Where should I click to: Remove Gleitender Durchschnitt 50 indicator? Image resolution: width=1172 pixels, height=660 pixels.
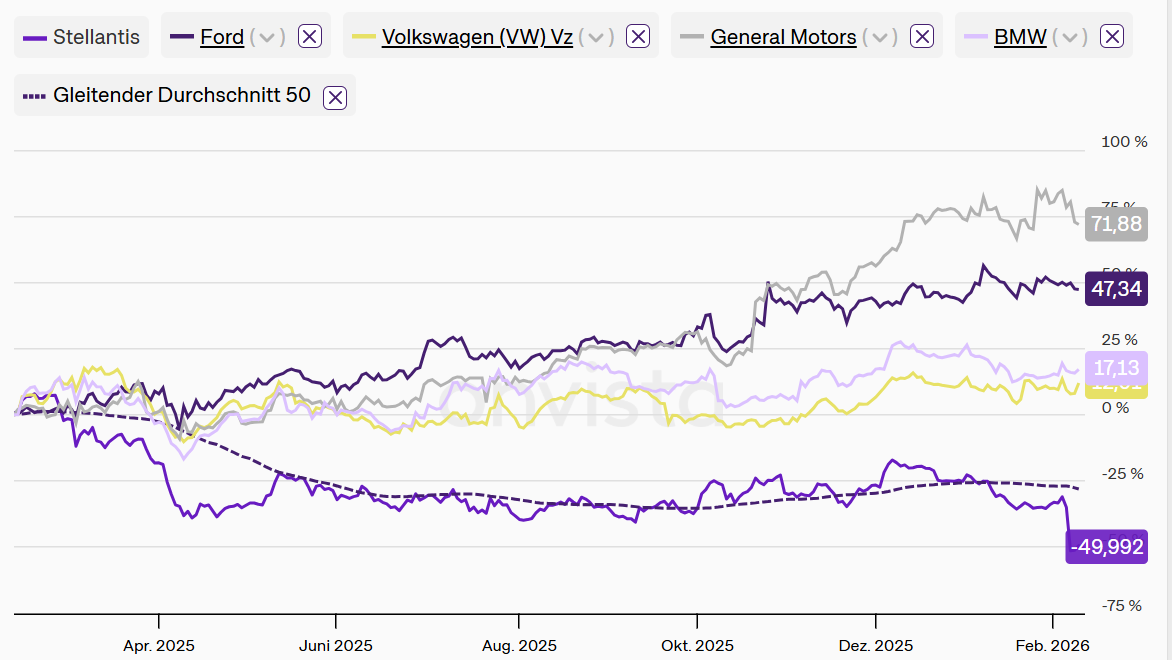(336, 97)
